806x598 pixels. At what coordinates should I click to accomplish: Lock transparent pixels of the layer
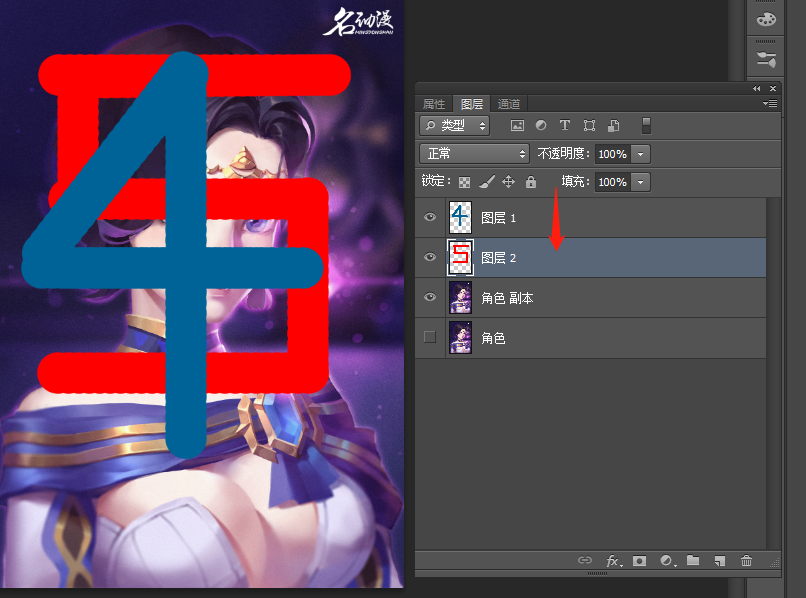click(x=464, y=182)
